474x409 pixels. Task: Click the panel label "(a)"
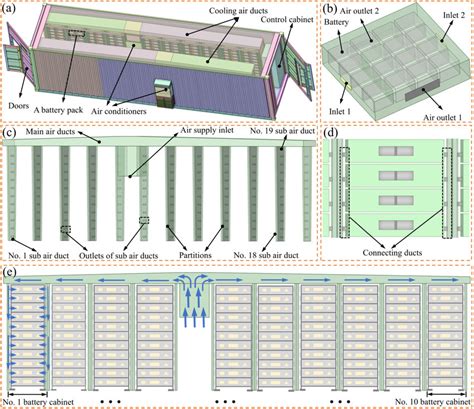[8, 8]
